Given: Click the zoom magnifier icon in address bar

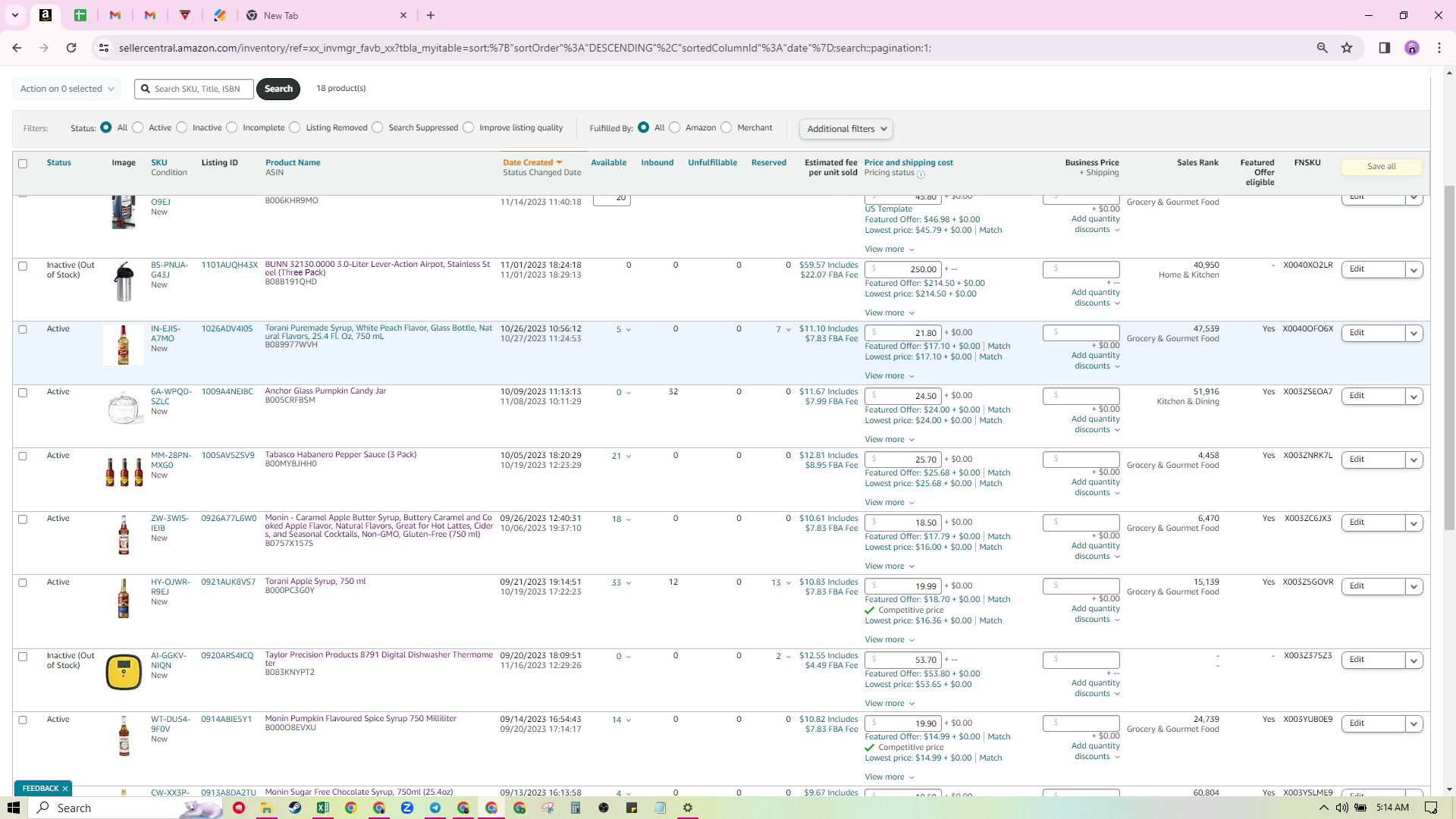Looking at the screenshot, I should pos(1323,48).
